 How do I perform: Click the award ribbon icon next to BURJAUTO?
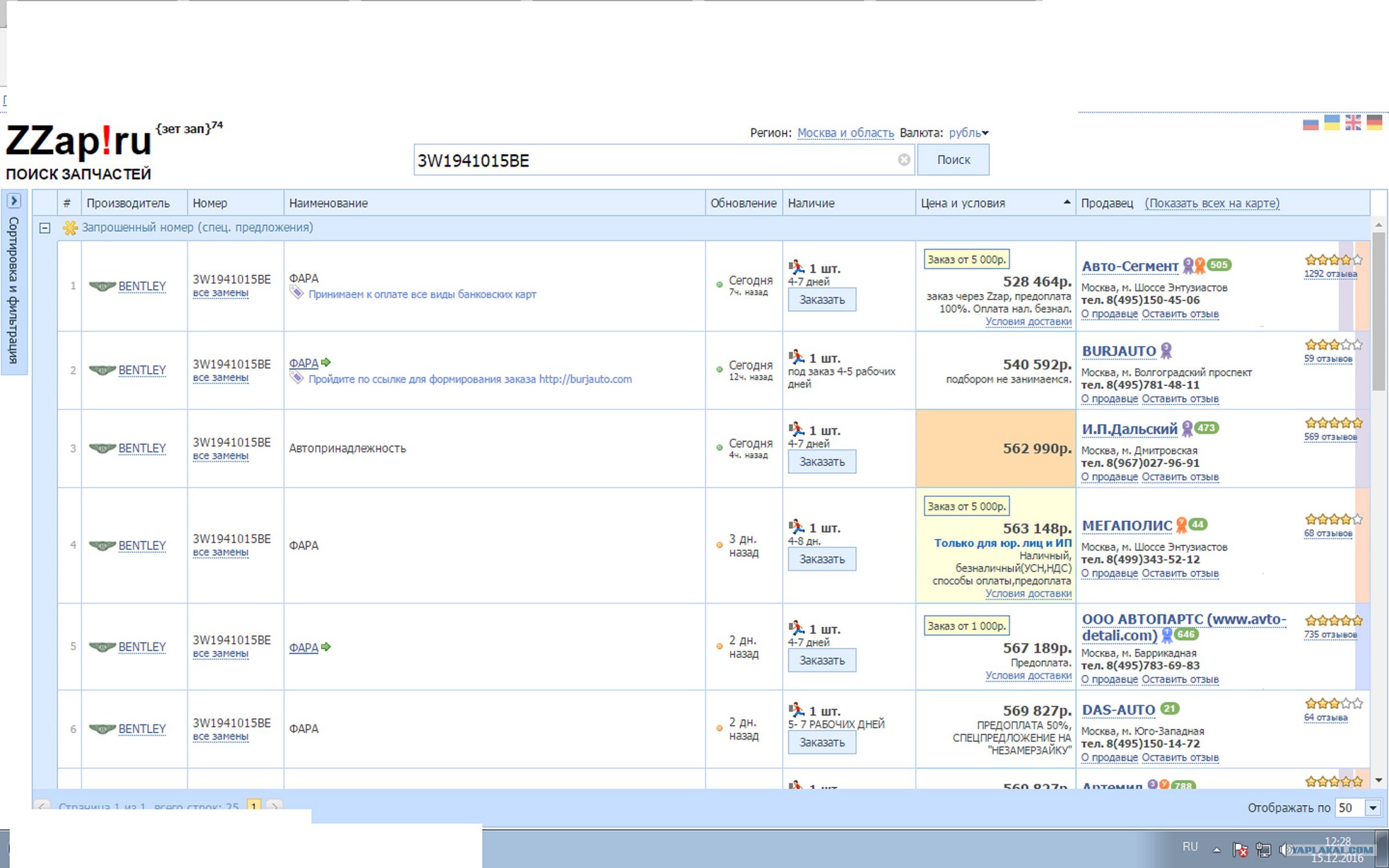pyautogui.click(x=1167, y=350)
